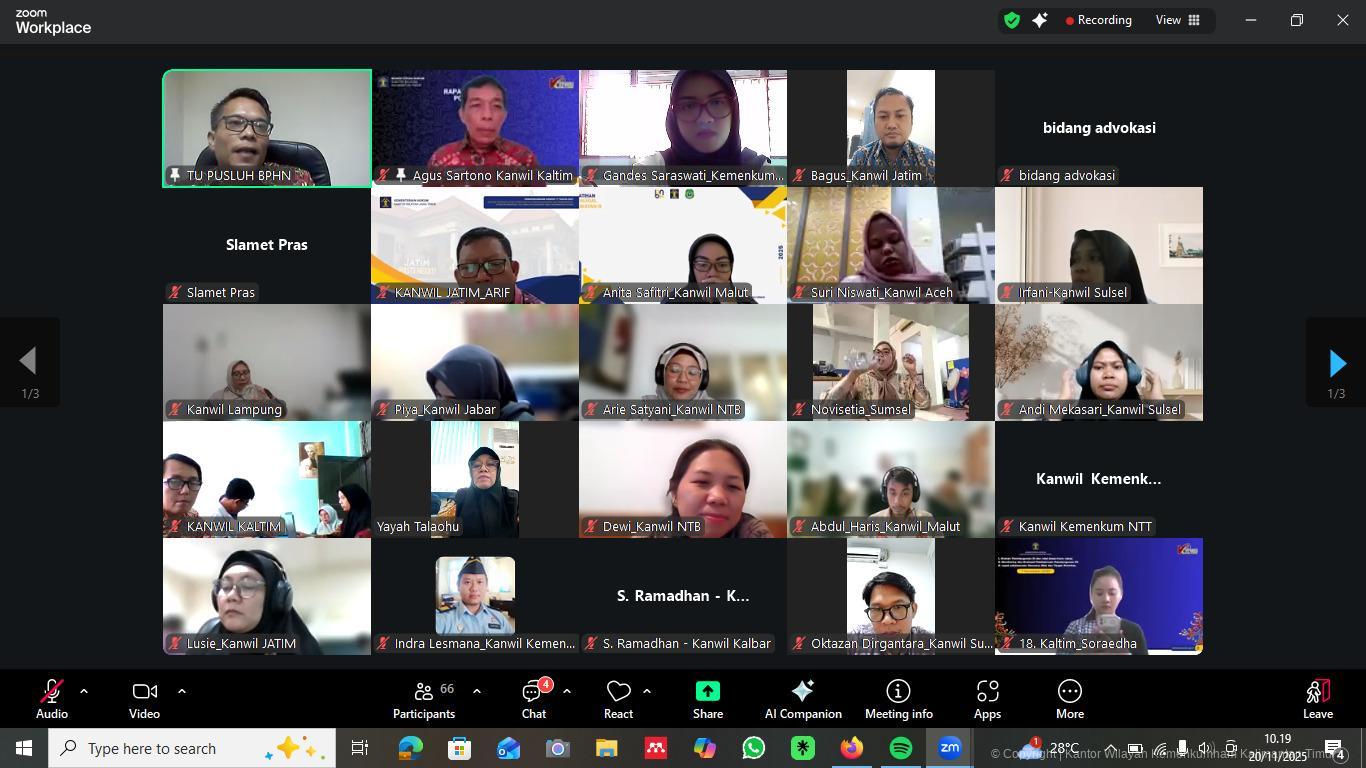The image size is (1366, 768).
Task: Open the More options menu
Action: pyautogui.click(x=1069, y=699)
